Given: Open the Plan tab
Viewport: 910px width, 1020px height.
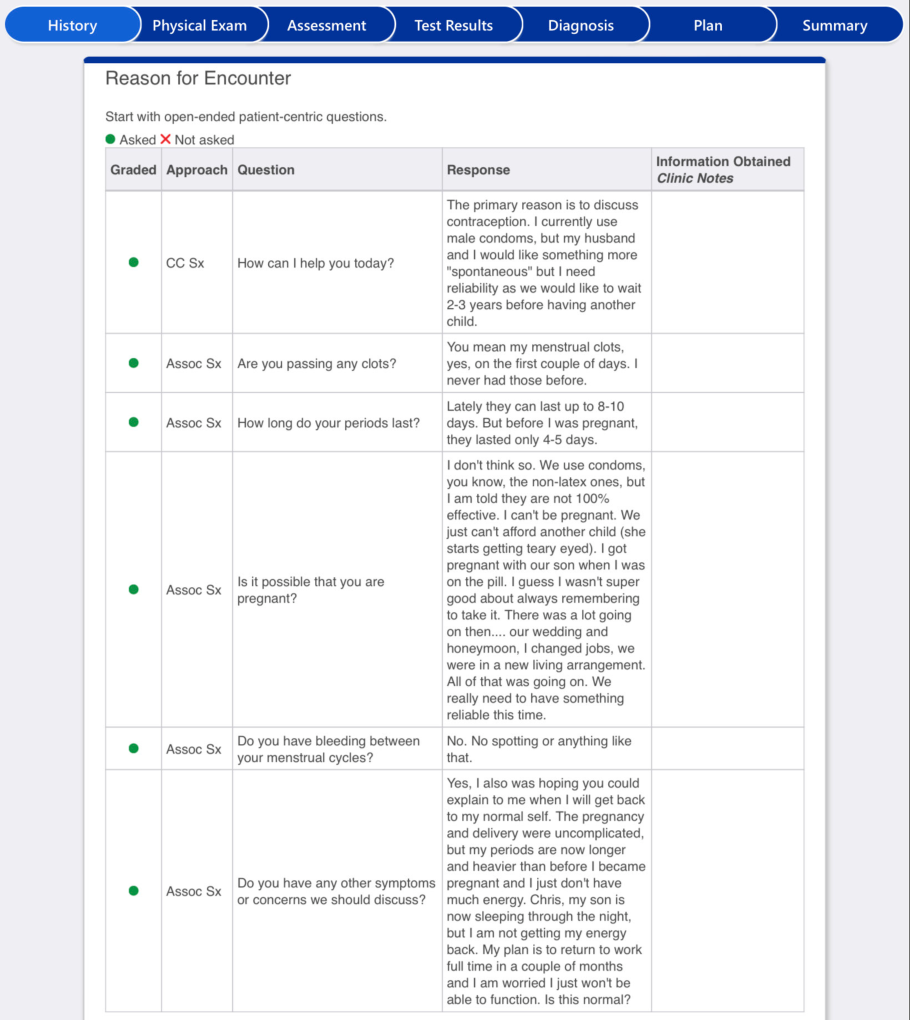Looking at the screenshot, I should coord(708,25).
